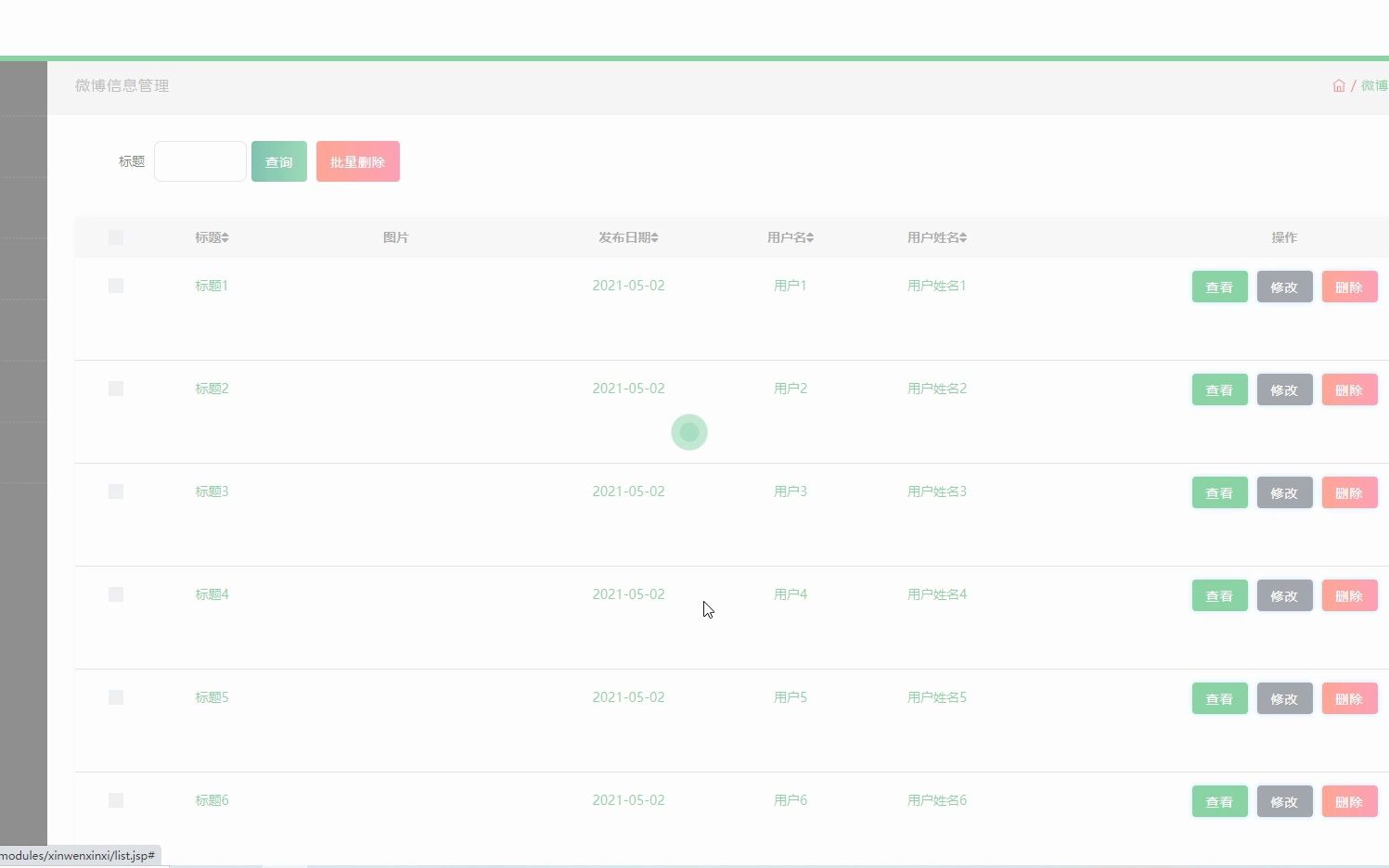Click the 微博信息管理 page title
Screen dimensions: 1389x868
point(122,85)
